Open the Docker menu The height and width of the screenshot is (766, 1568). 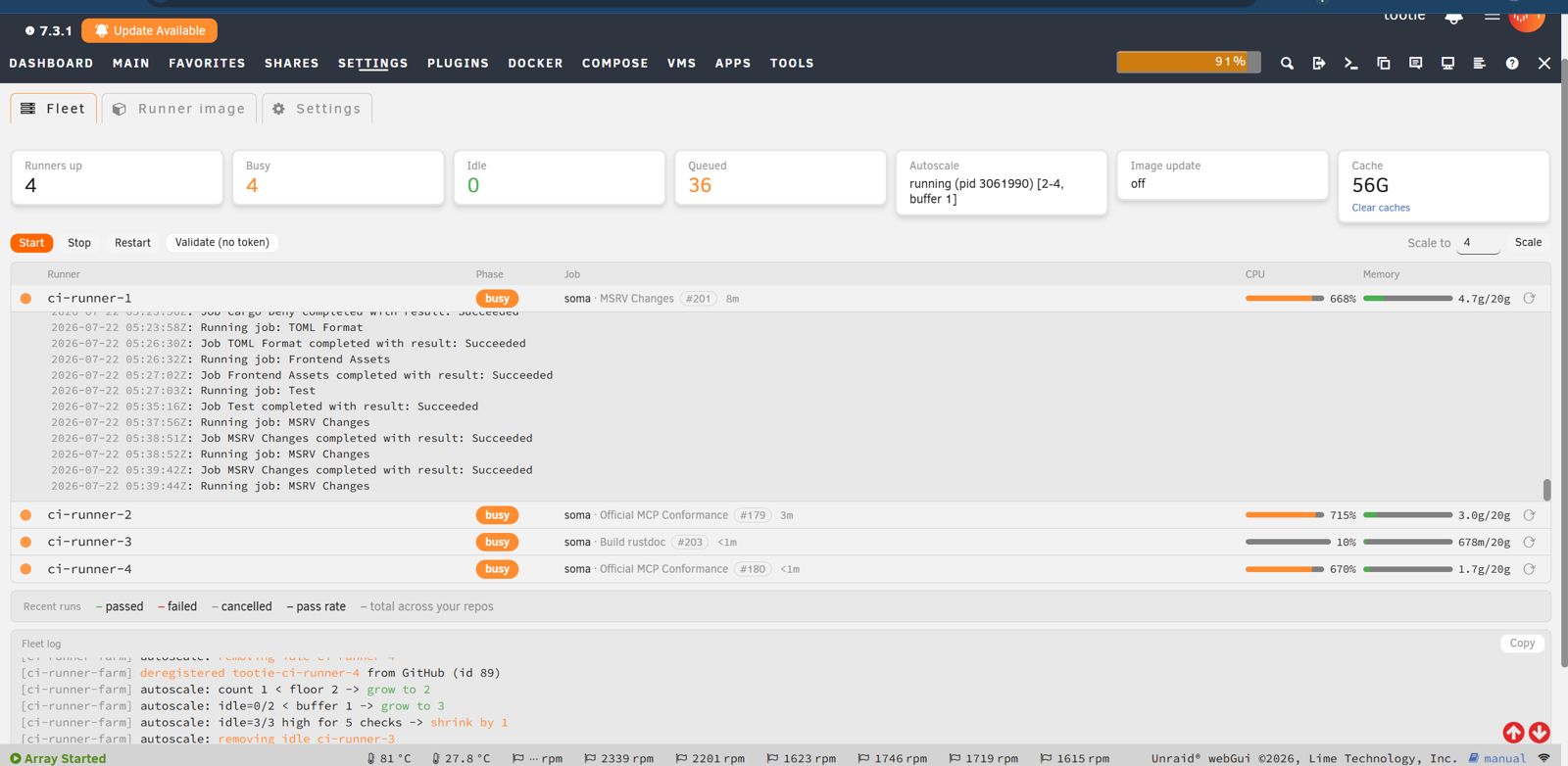pyautogui.click(x=535, y=64)
